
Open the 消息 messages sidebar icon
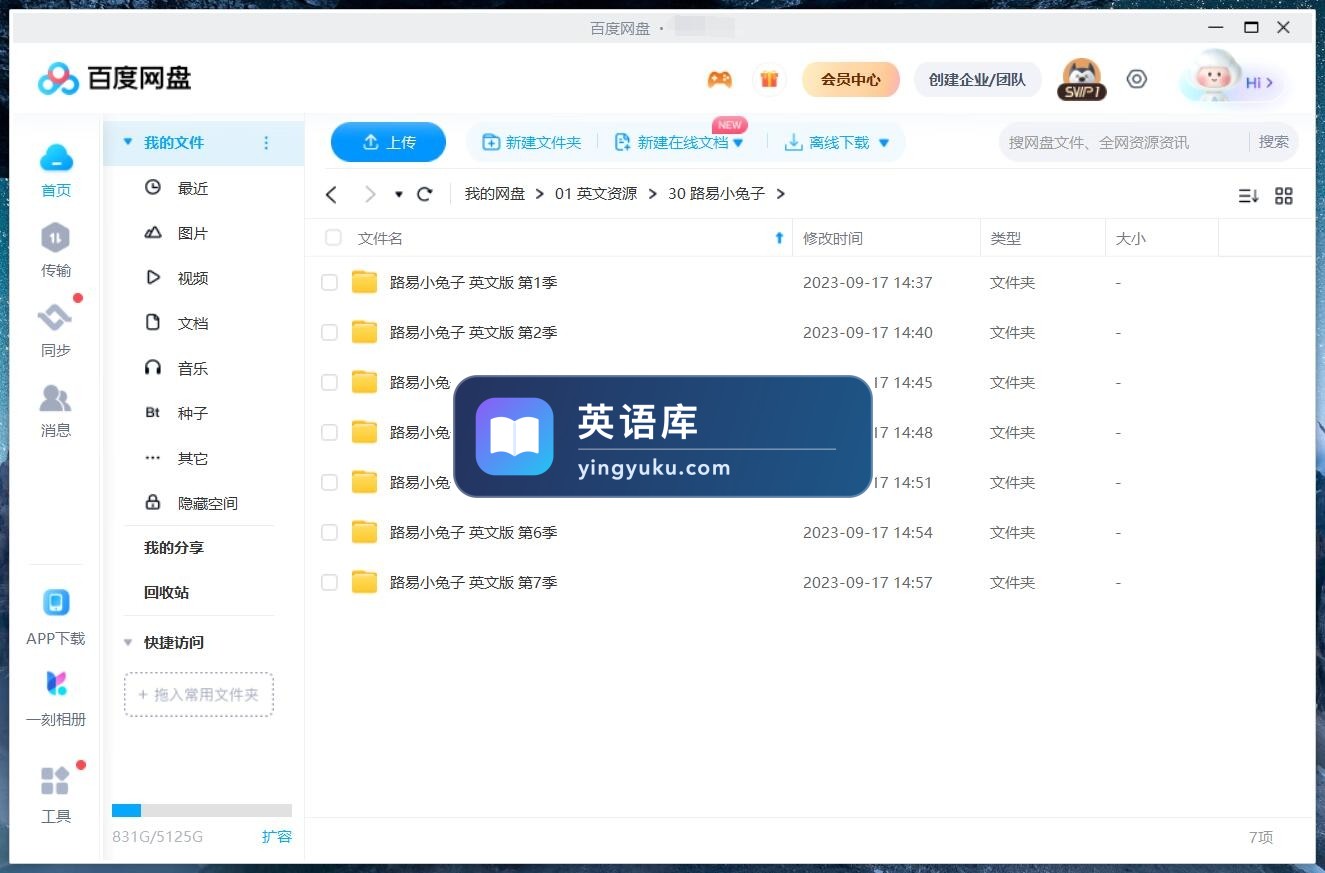coord(56,398)
